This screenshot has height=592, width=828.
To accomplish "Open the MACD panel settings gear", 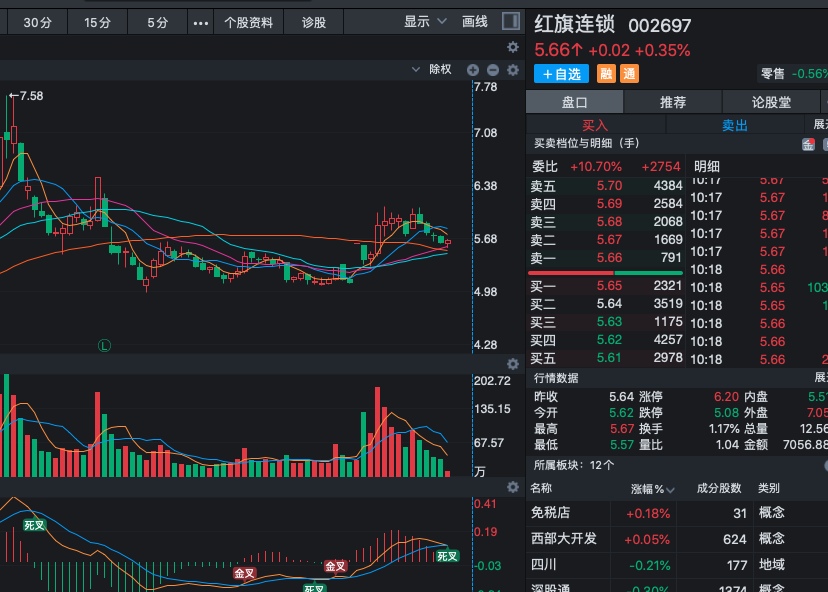I will [513, 487].
